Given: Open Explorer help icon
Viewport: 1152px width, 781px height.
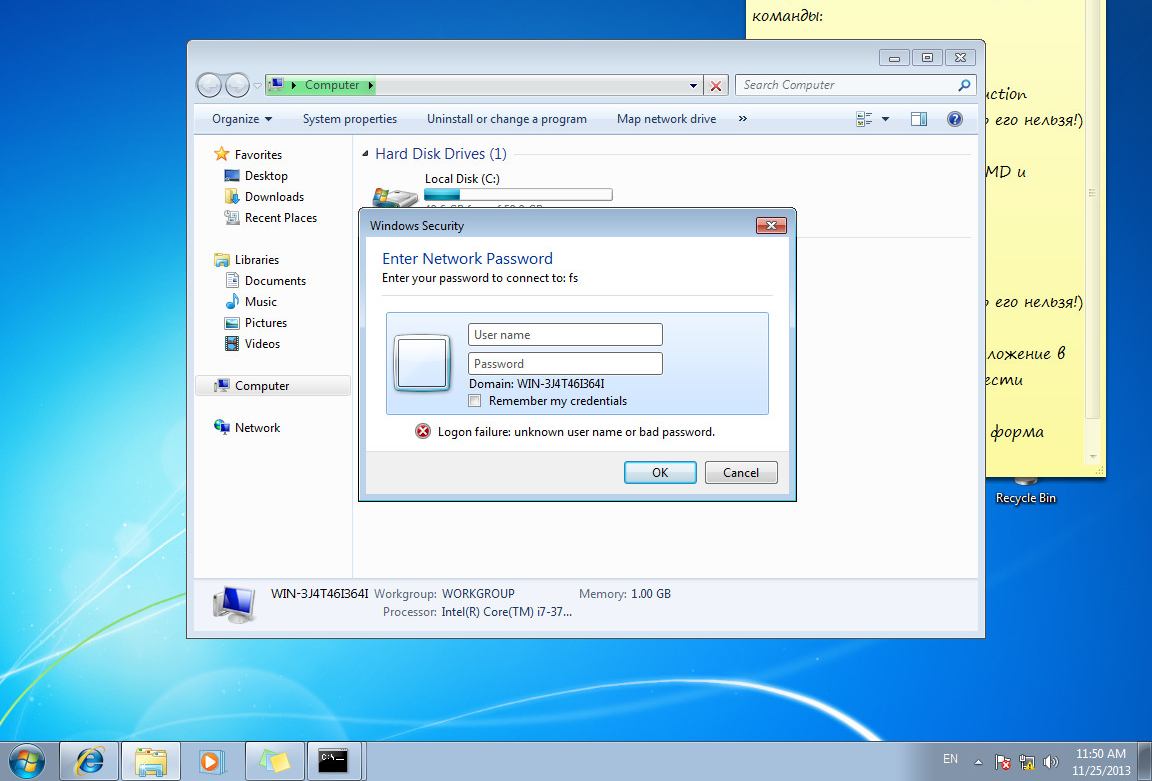Looking at the screenshot, I should 954,119.
